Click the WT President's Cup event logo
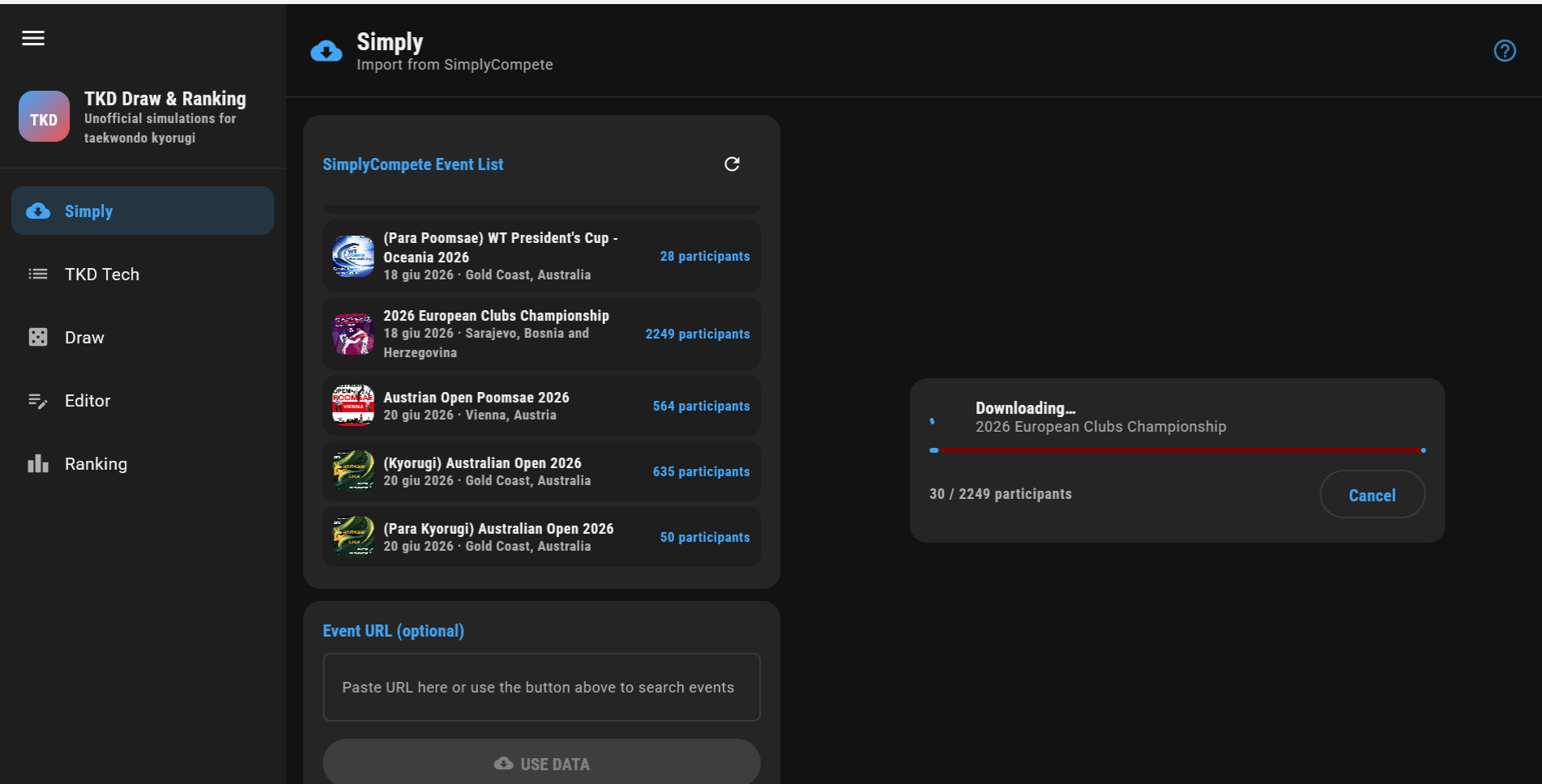 (x=353, y=256)
